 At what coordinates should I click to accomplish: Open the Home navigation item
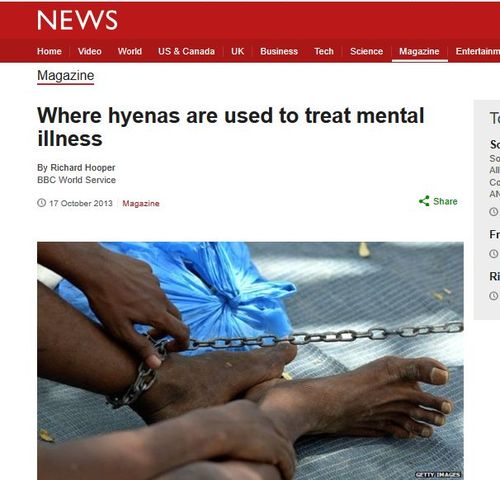point(49,51)
